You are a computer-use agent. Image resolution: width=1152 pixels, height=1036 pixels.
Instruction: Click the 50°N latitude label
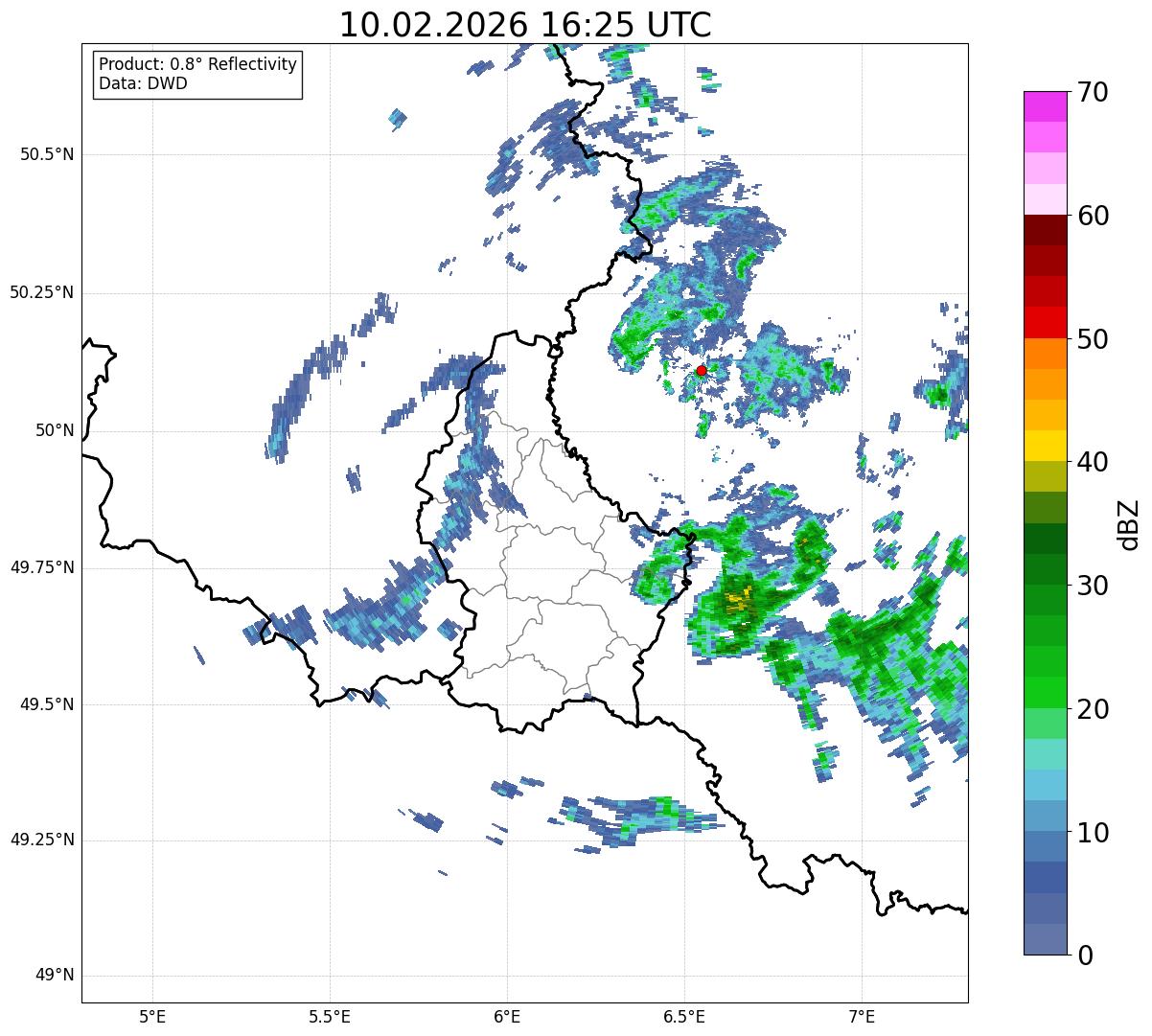(55, 431)
